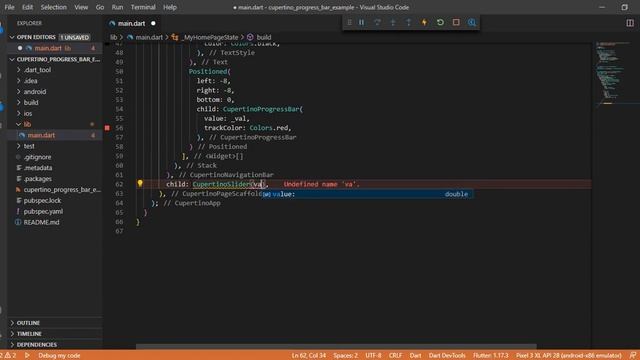The image size is (640, 360).
Task: Click the code minimap preview
Action: (615, 73)
